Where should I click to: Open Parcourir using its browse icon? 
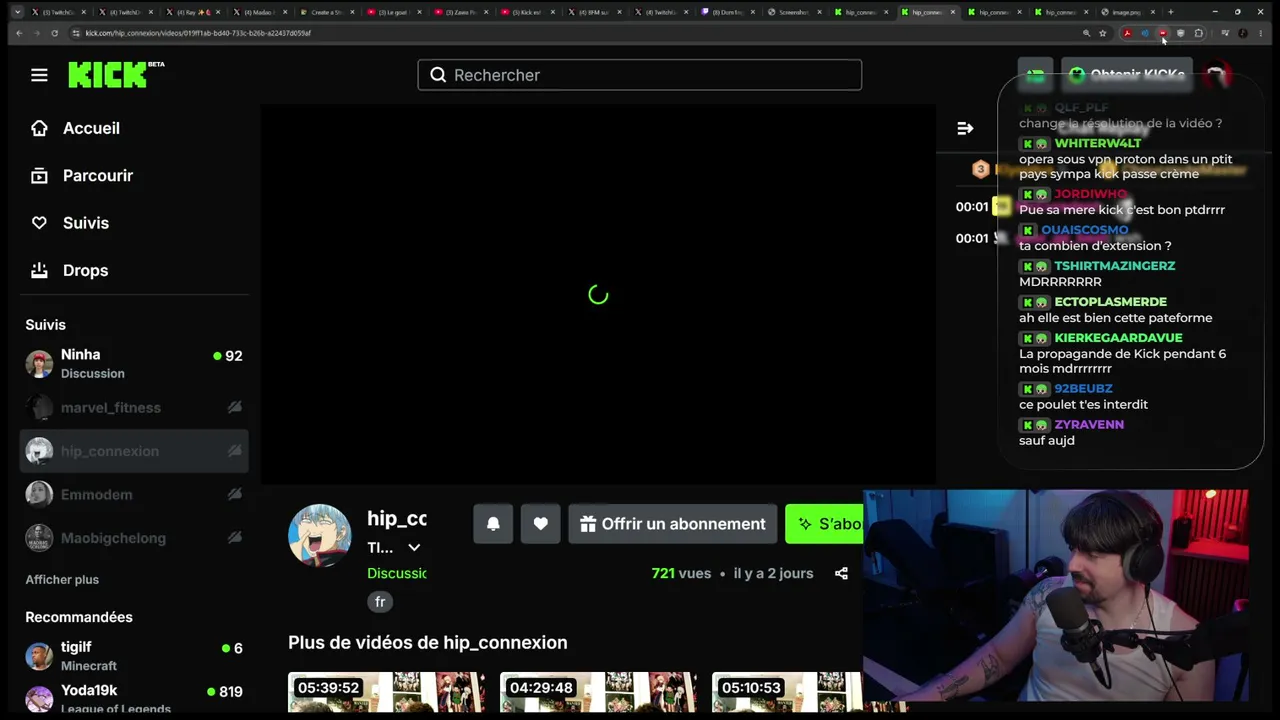(x=39, y=176)
